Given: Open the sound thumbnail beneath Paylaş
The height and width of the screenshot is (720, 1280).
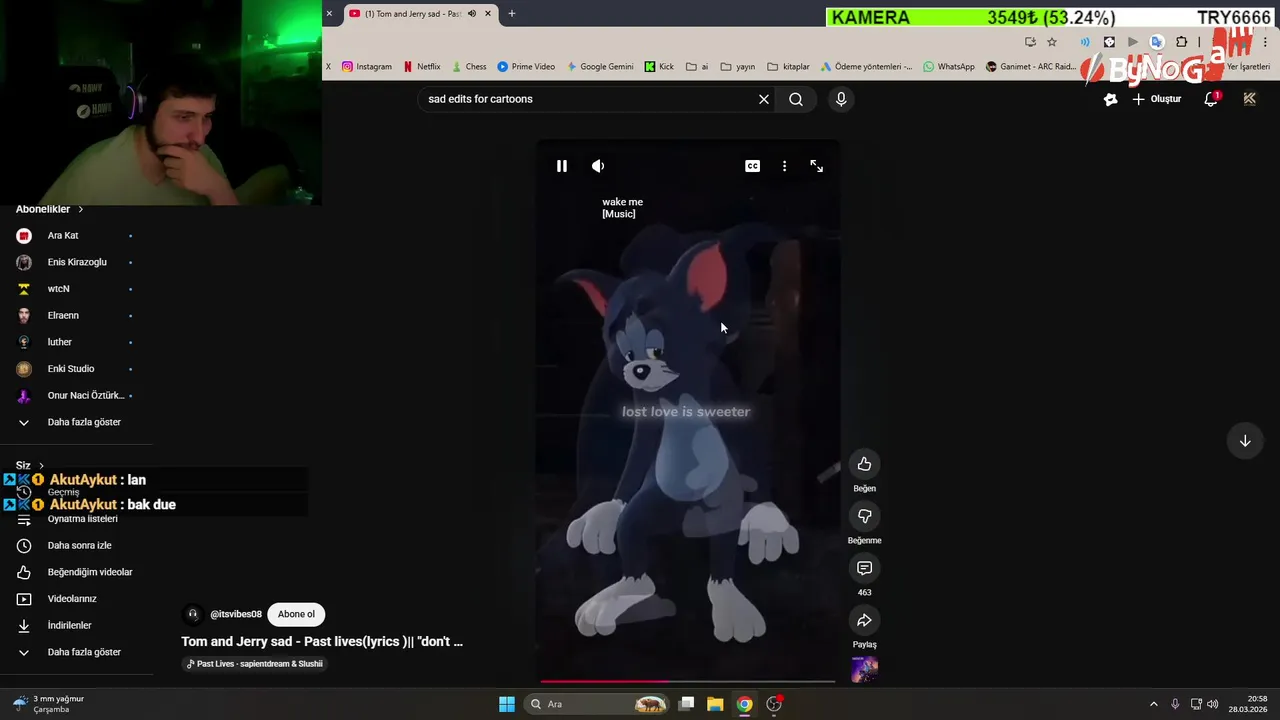Looking at the screenshot, I should pos(864,670).
